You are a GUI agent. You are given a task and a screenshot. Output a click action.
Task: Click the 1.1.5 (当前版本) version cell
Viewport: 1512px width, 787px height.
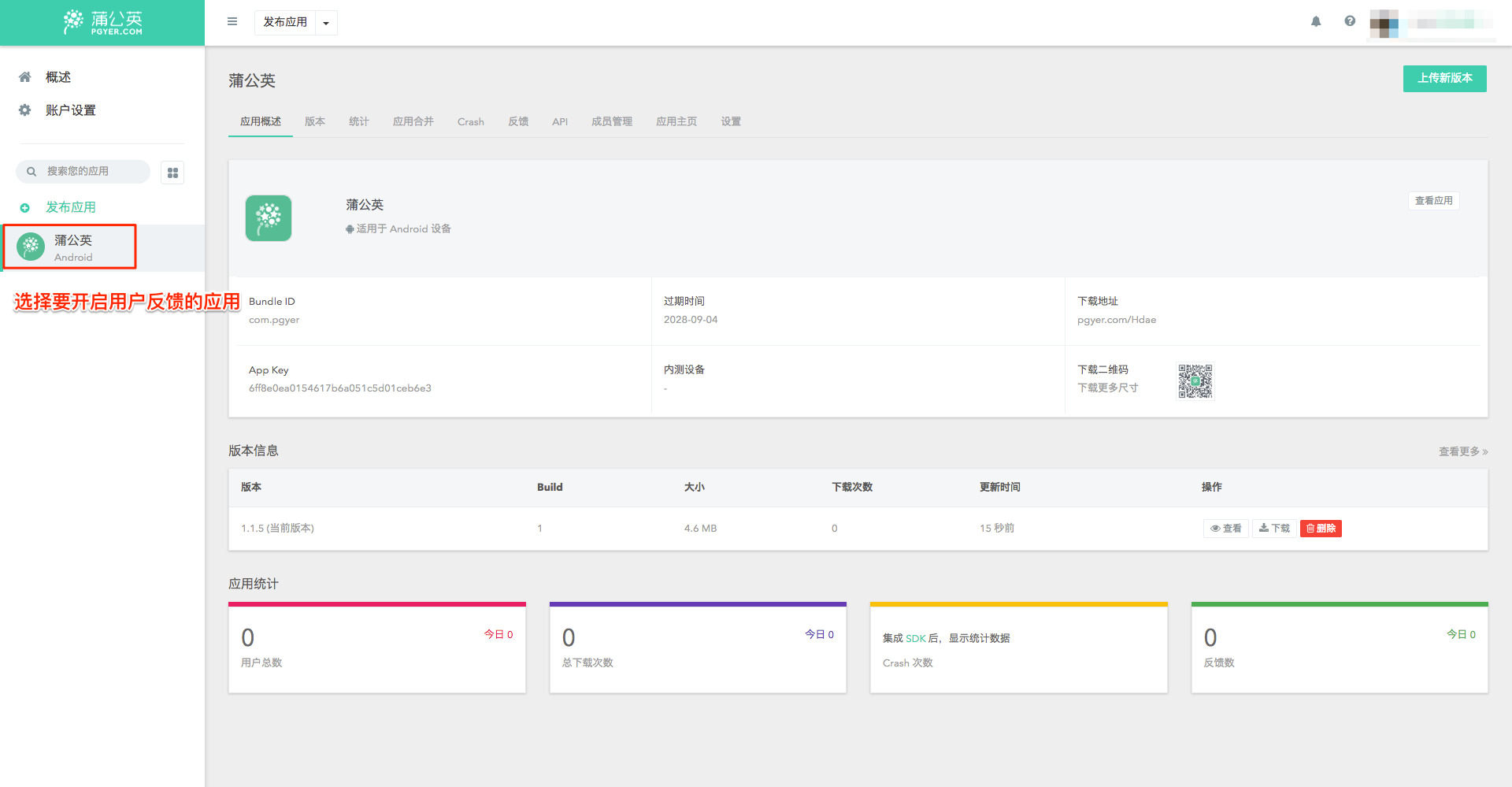tap(277, 529)
